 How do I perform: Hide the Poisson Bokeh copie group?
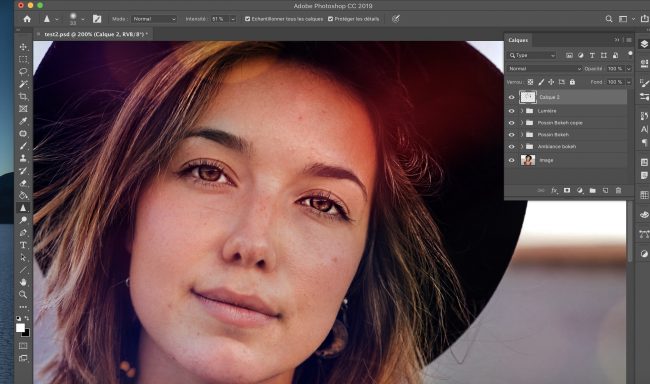511,123
